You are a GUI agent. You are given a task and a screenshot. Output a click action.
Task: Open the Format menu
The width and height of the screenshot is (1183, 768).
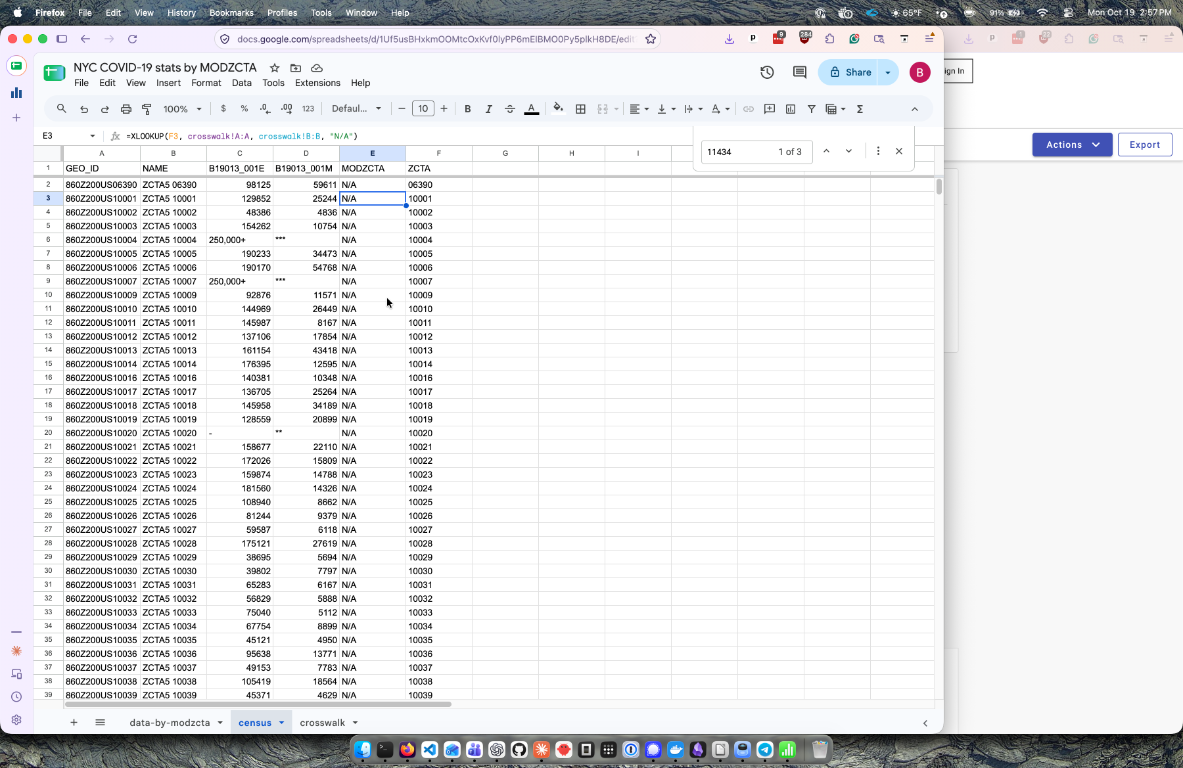pos(206,83)
